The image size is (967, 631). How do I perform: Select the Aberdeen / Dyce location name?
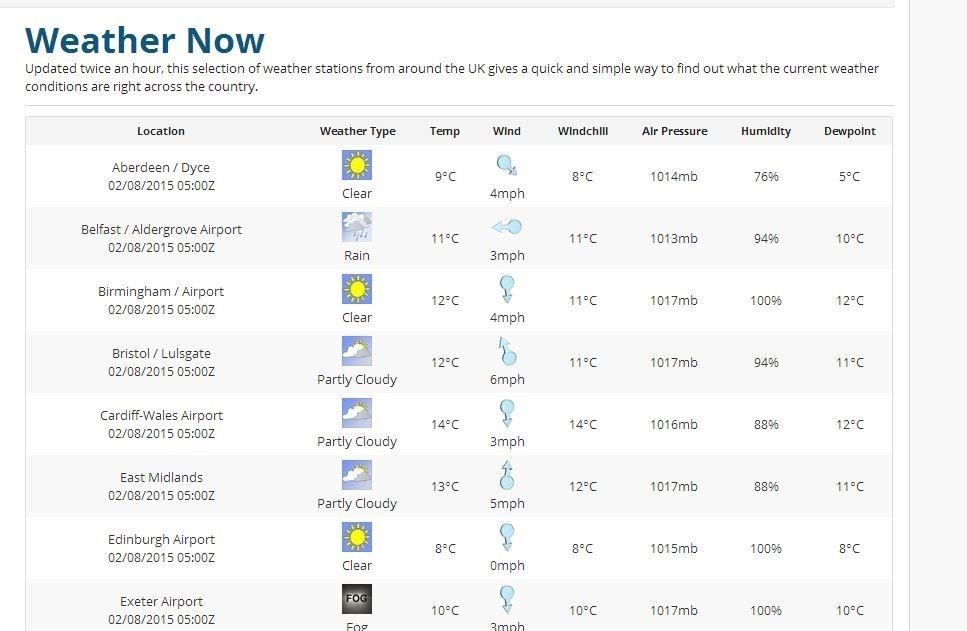[x=161, y=167]
